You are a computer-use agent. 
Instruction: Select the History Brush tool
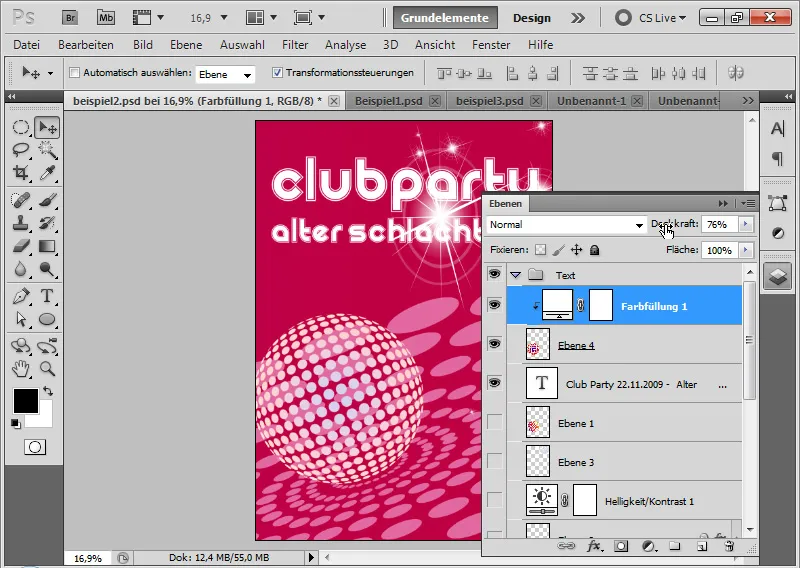[47, 223]
